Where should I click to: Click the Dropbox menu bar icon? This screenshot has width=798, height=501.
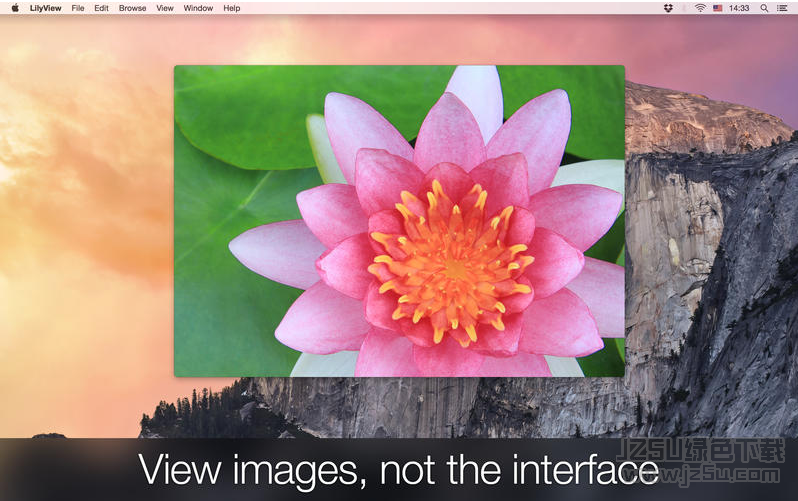coord(668,8)
